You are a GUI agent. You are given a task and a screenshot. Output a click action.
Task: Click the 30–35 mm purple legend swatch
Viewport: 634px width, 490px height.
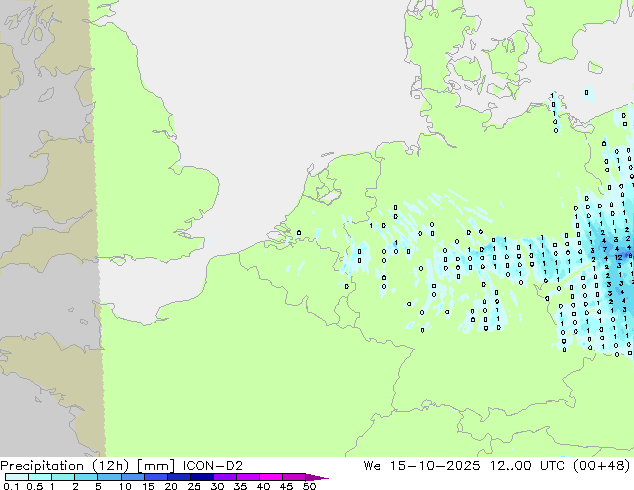(225, 477)
